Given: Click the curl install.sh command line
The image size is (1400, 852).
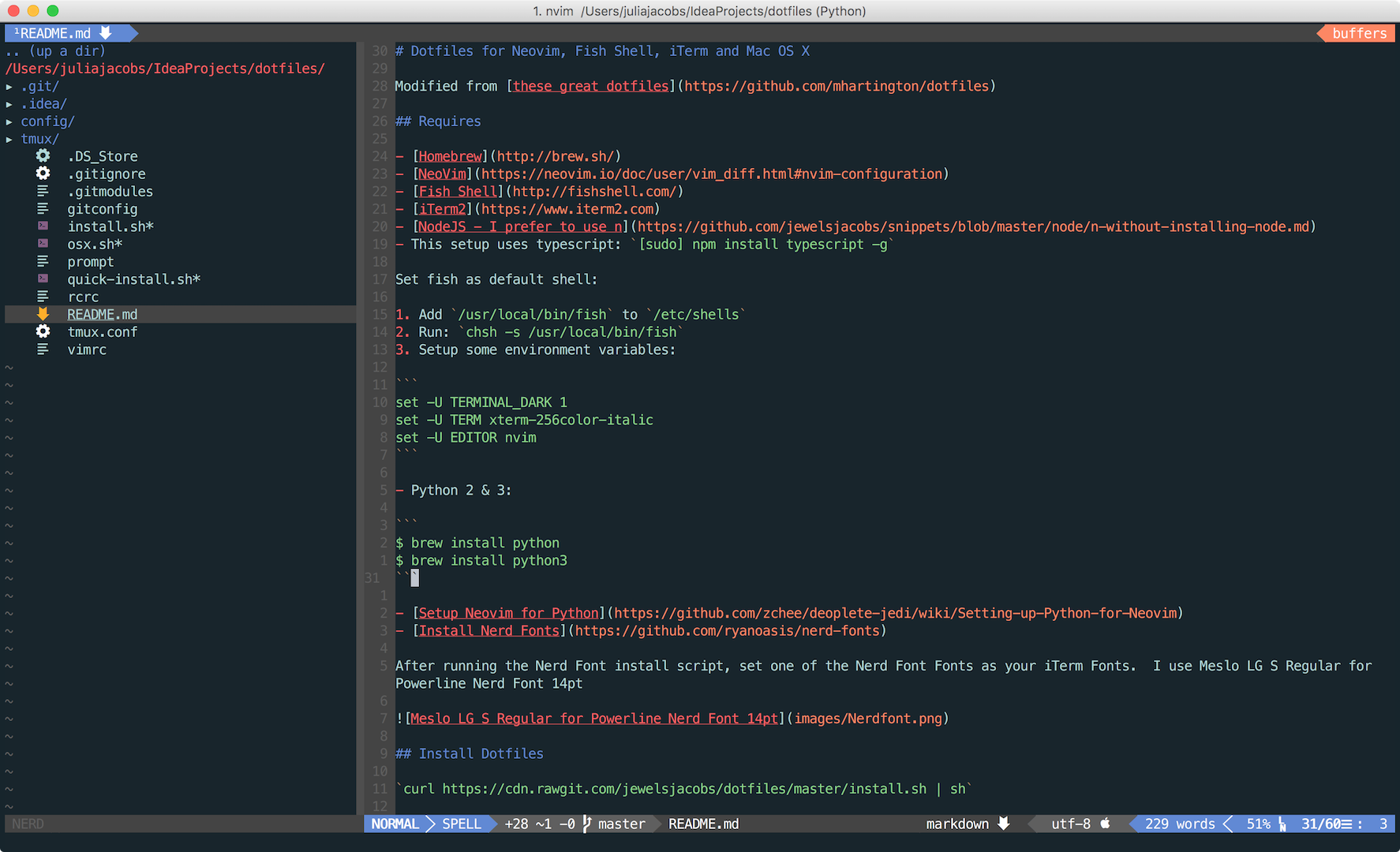Looking at the screenshot, I should pos(684,789).
